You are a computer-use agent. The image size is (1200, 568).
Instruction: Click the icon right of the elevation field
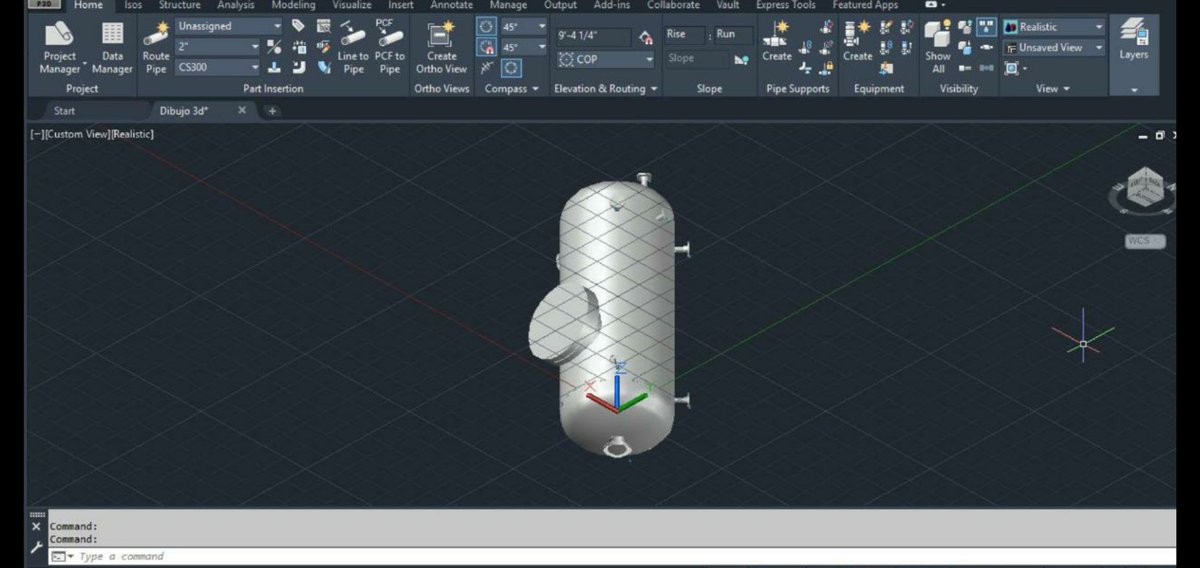point(644,36)
